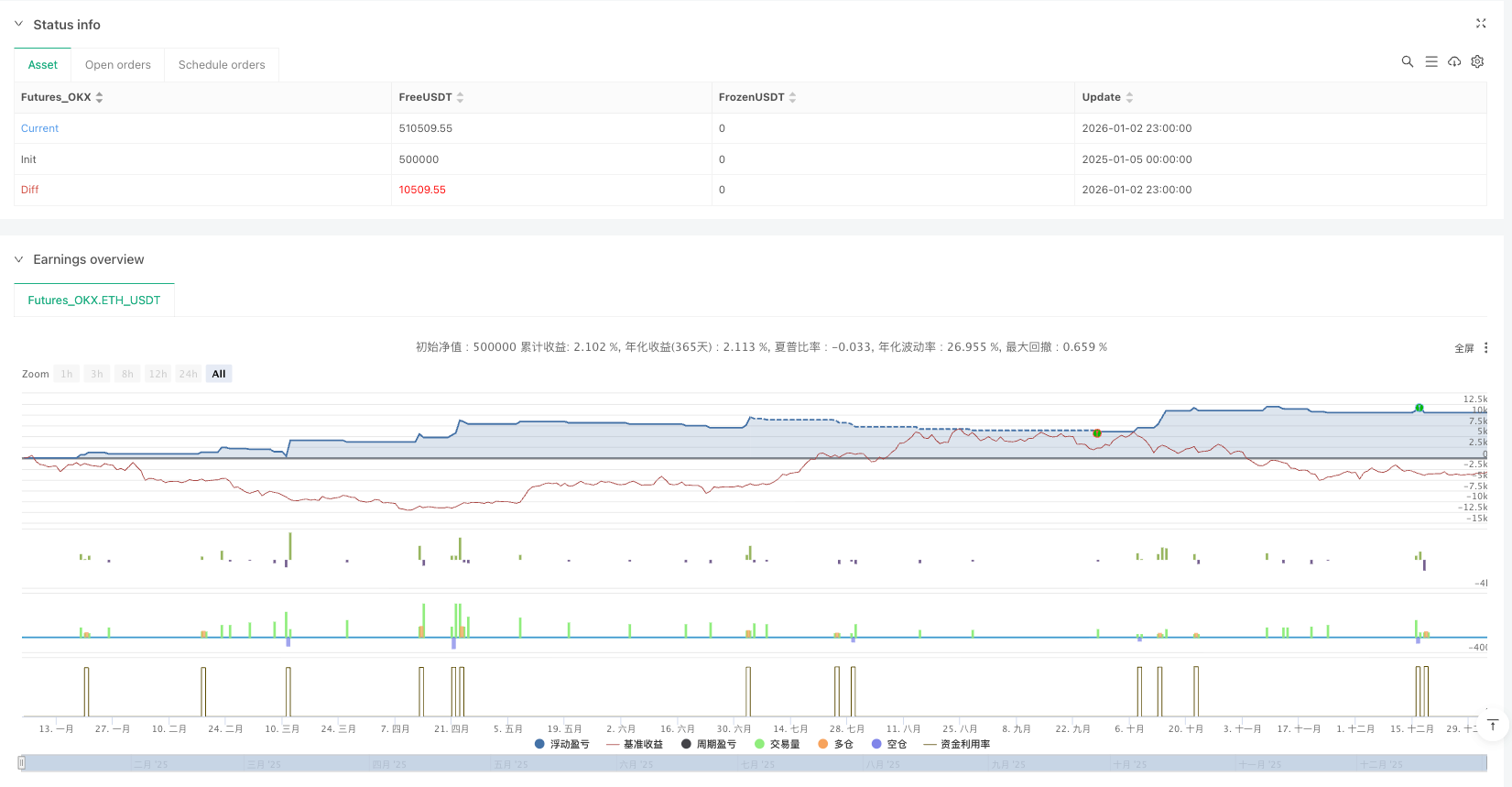The height and width of the screenshot is (787, 1512).
Task: Click the fullscreen expand icon in Status info
Action: click(x=1481, y=24)
